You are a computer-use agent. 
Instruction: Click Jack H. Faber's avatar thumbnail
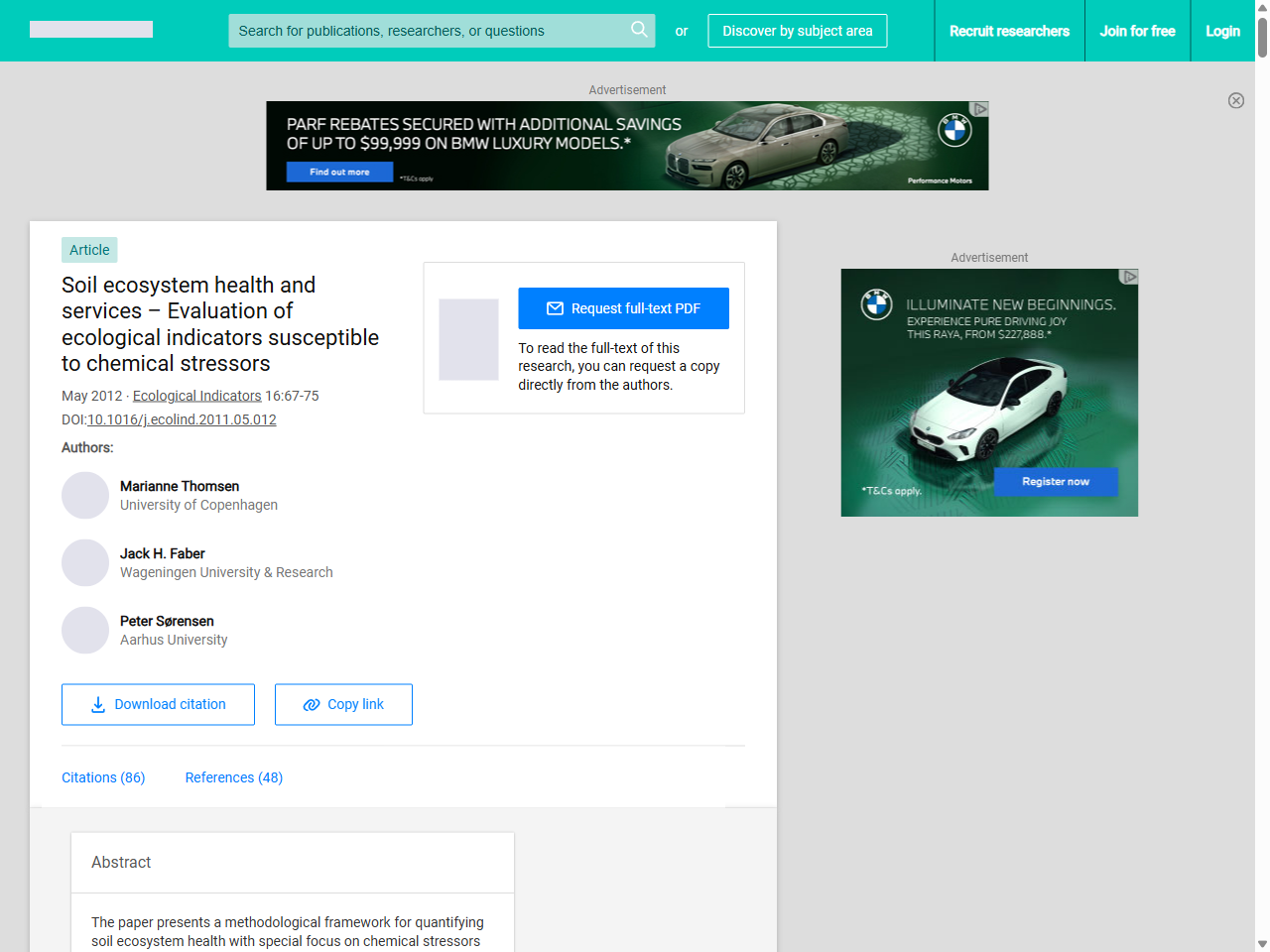(x=85, y=562)
